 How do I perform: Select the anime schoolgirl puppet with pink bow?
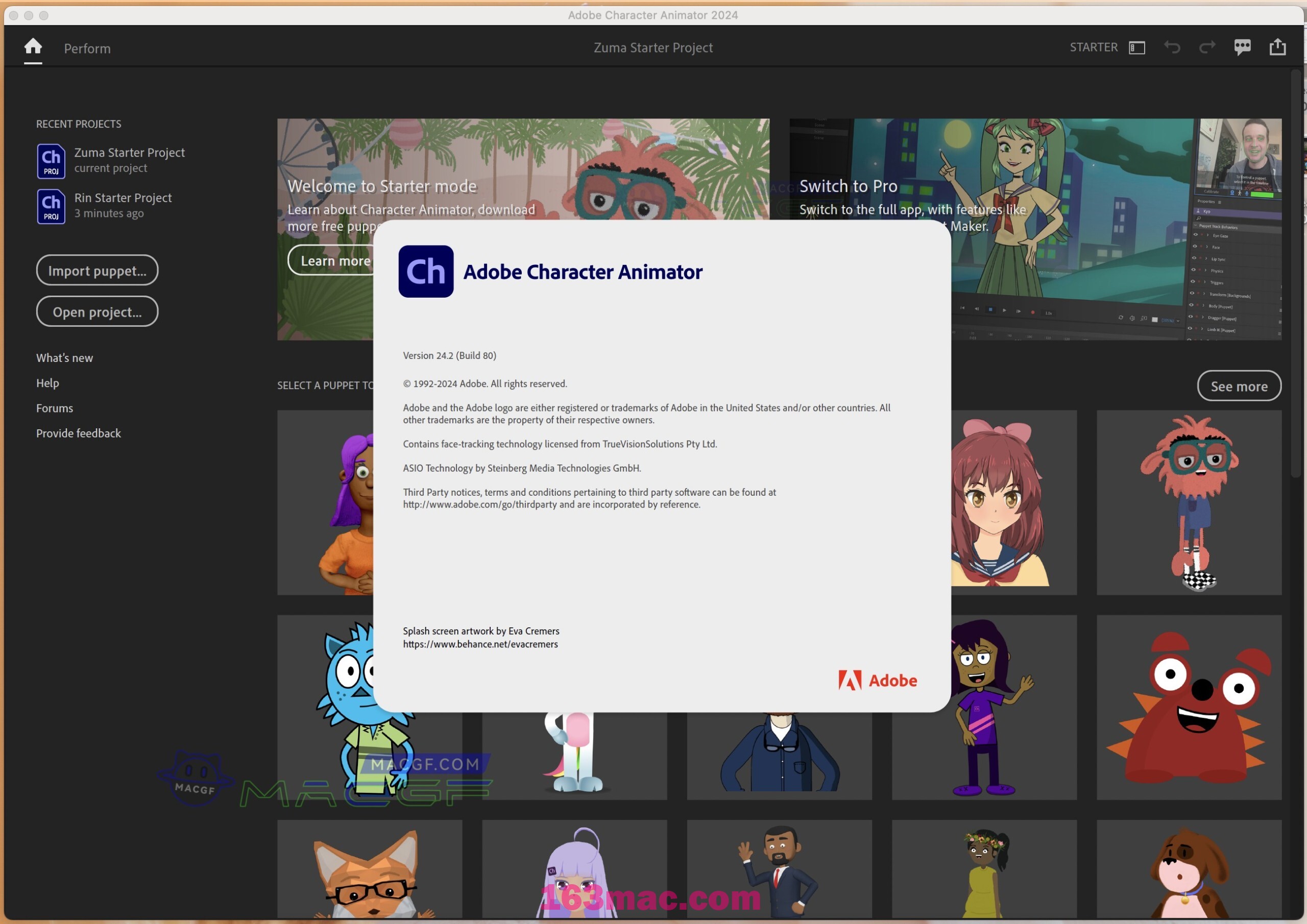[1013, 503]
